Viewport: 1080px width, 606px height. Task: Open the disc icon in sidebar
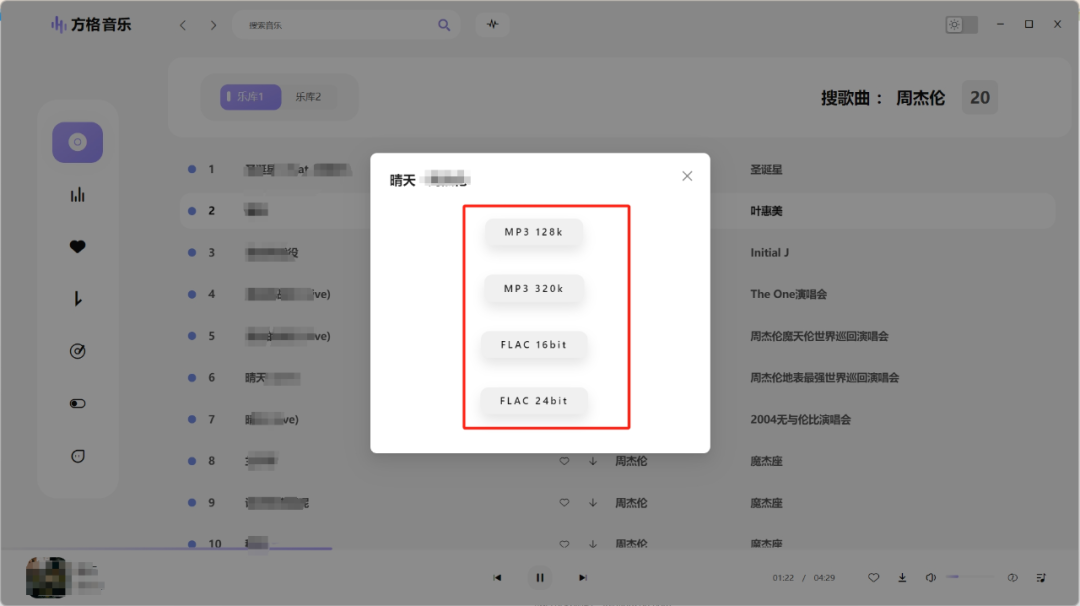coord(78,142)
